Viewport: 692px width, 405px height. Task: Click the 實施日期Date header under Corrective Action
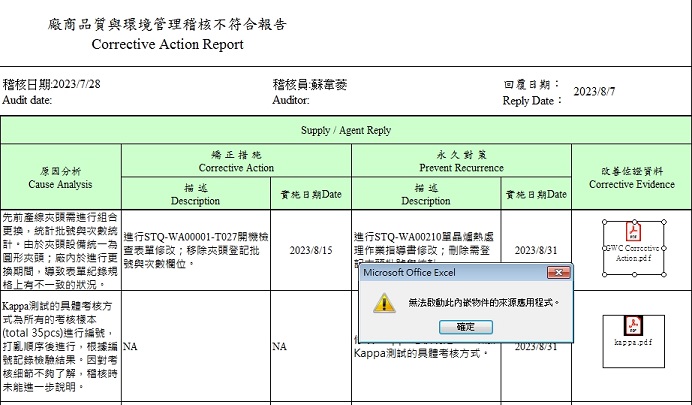[x=311, y=194]
